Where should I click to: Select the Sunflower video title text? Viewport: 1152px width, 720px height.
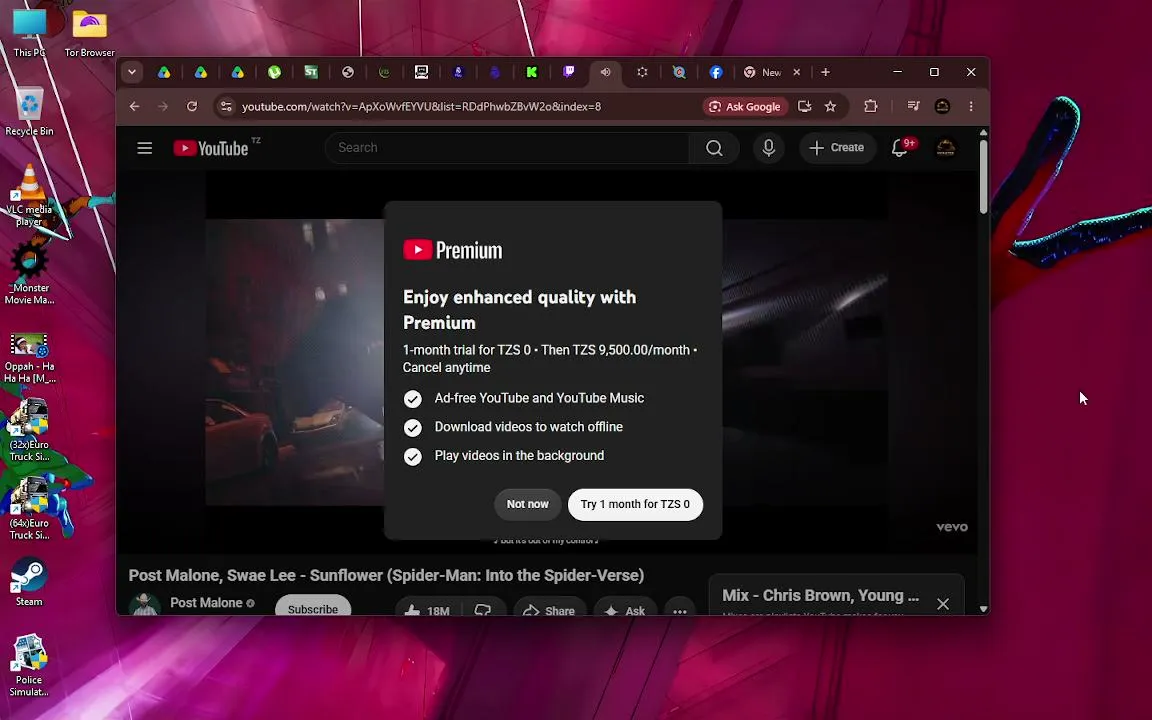point(386,575)
